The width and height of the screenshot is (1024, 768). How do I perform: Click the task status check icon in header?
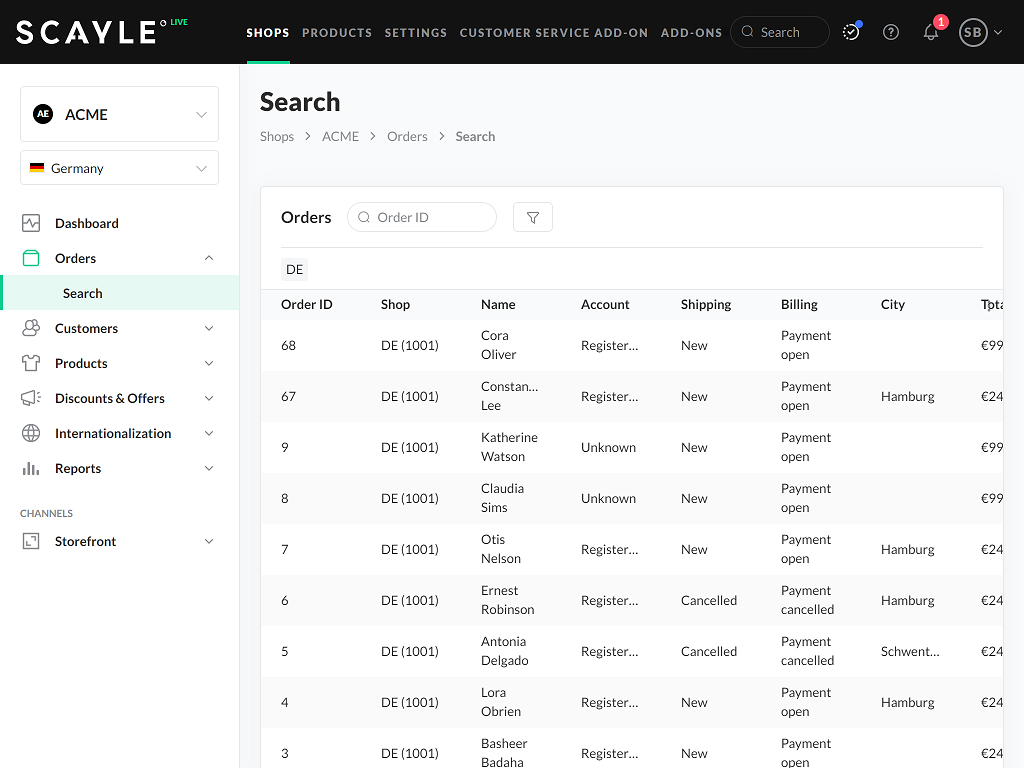[851, 32]
